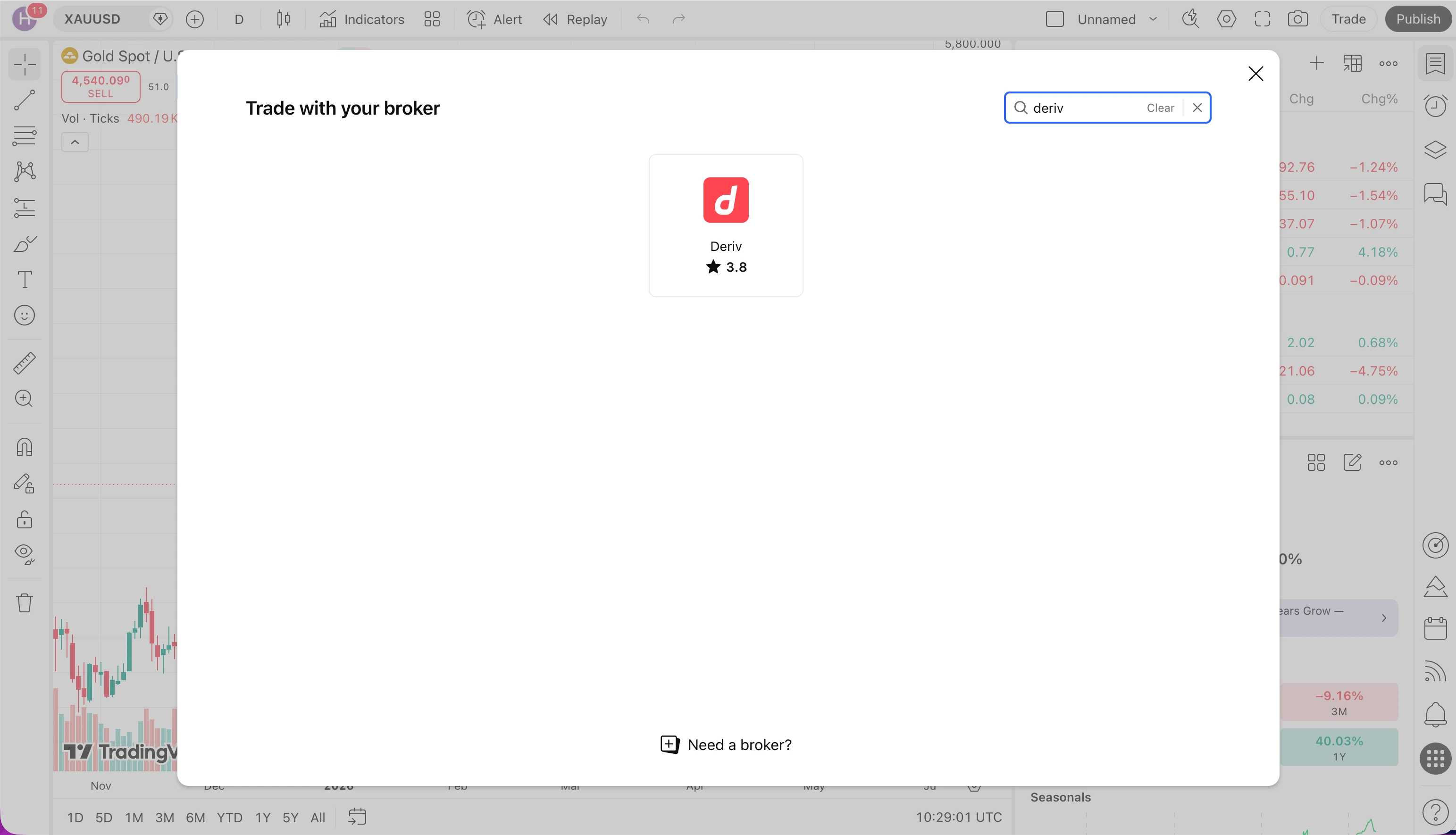Click the 4,540.09 SELL button
The height and width of the screenshot is (835, 1456).
click(x=101, y=87)
